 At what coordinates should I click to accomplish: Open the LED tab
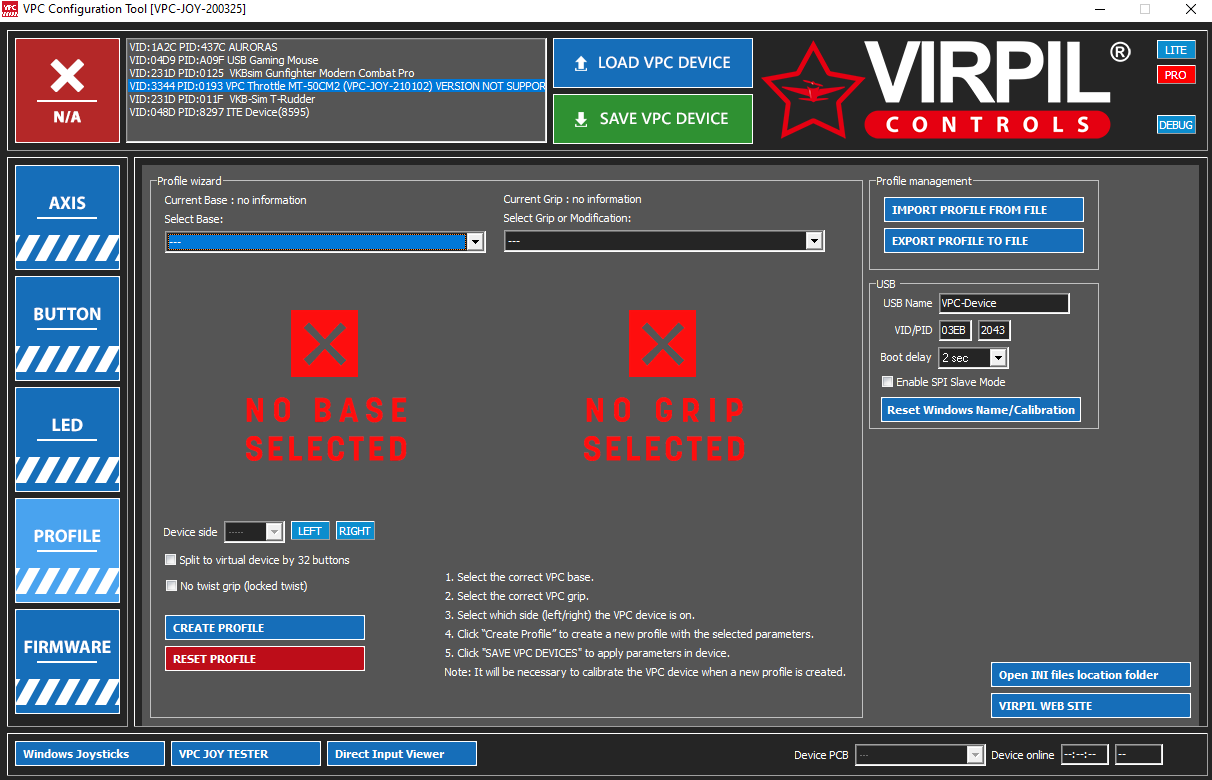click(x=67, y=439)
